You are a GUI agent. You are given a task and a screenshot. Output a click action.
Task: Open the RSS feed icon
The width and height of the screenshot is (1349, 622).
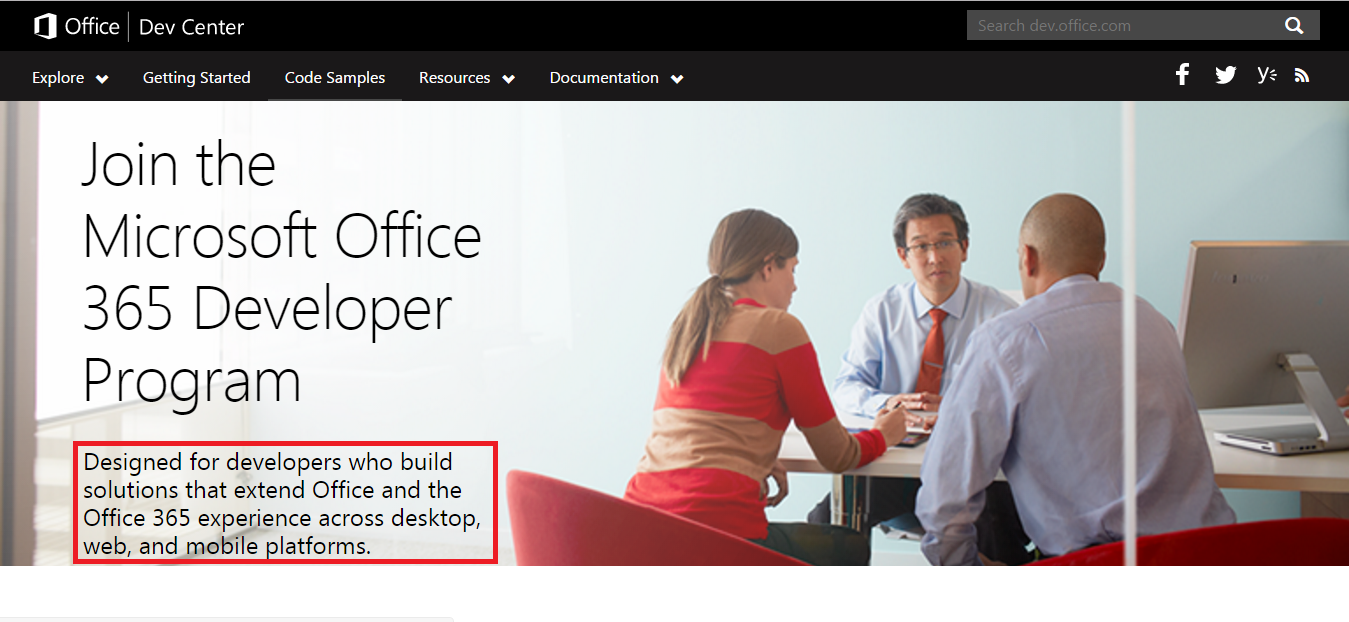[x=1302, y=75]
